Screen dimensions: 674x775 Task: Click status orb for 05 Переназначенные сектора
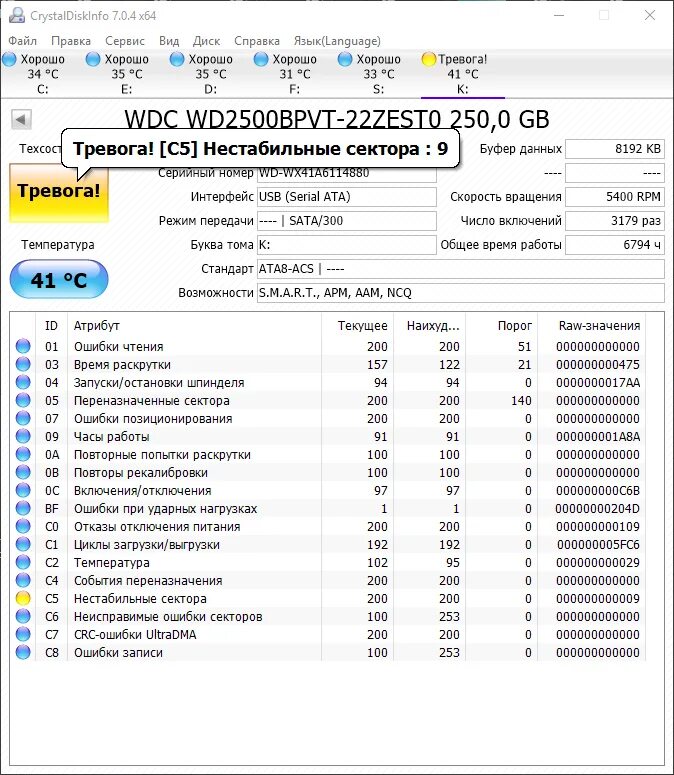[x=23, y=400]
